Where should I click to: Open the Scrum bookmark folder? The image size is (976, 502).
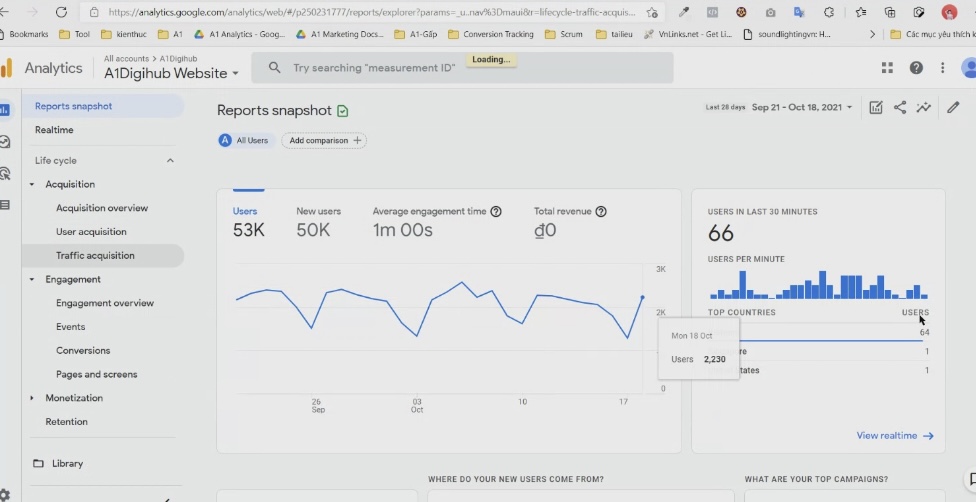[x=564, y=34]
